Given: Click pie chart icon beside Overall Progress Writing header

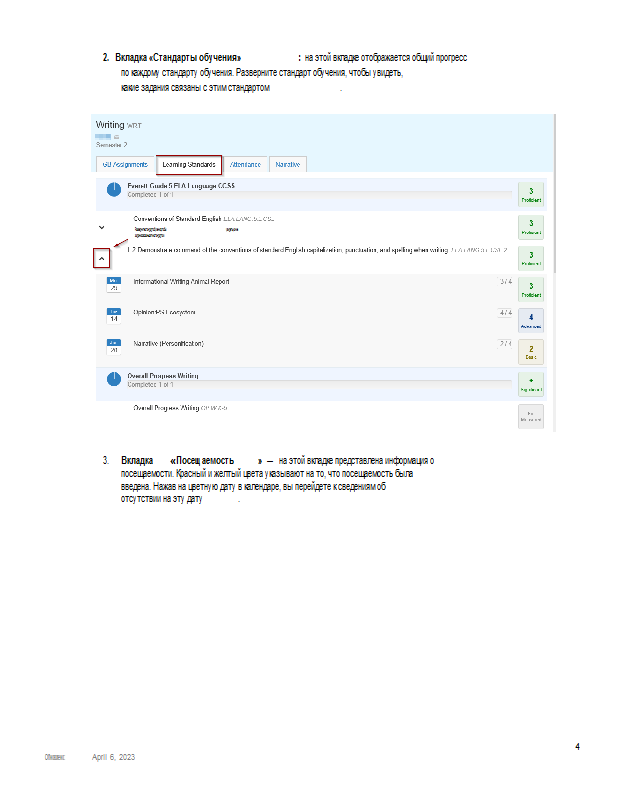Looking at the screenshot, I should (114, 379).
